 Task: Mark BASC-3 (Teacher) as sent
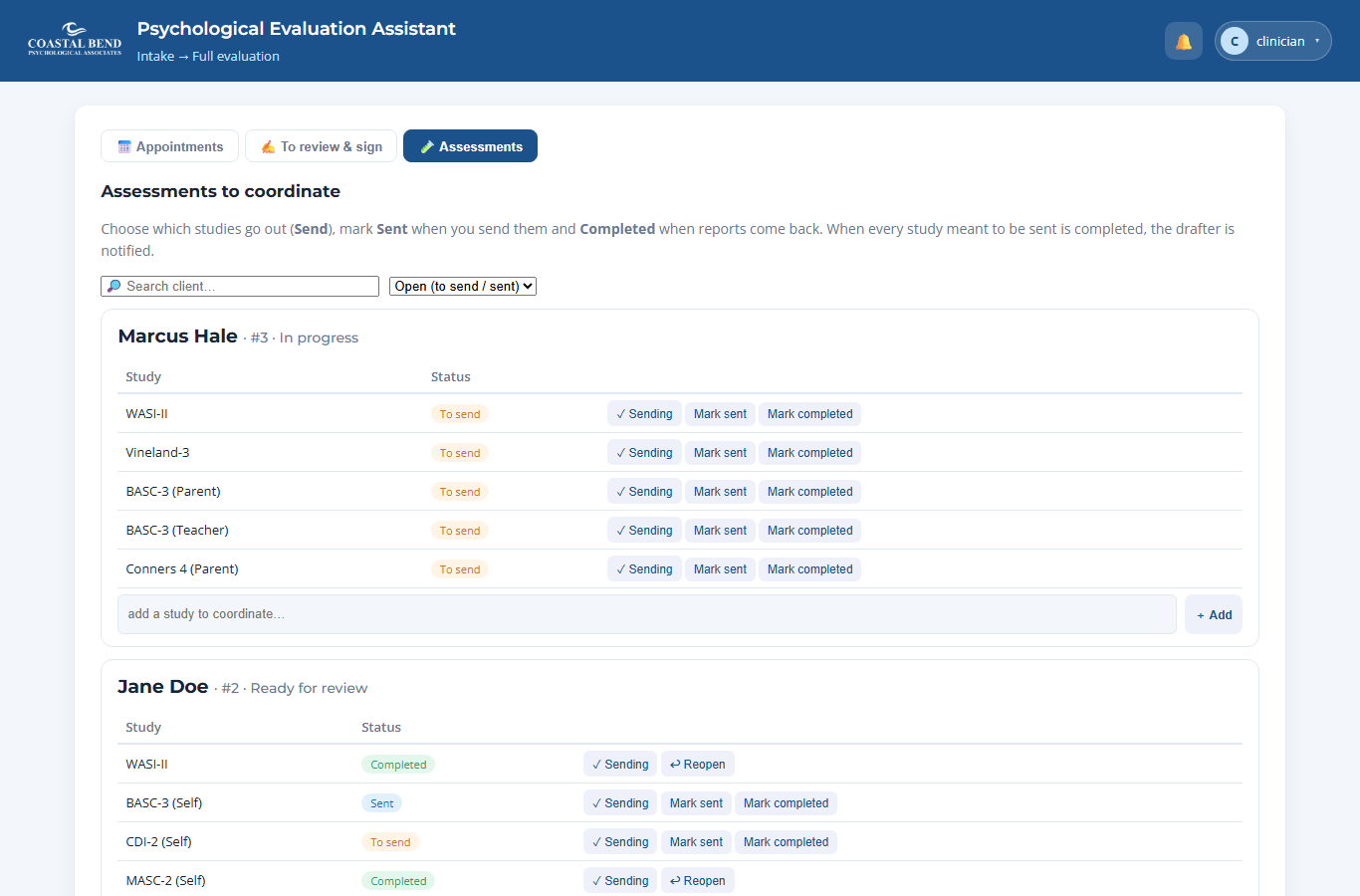click(720, 531)
